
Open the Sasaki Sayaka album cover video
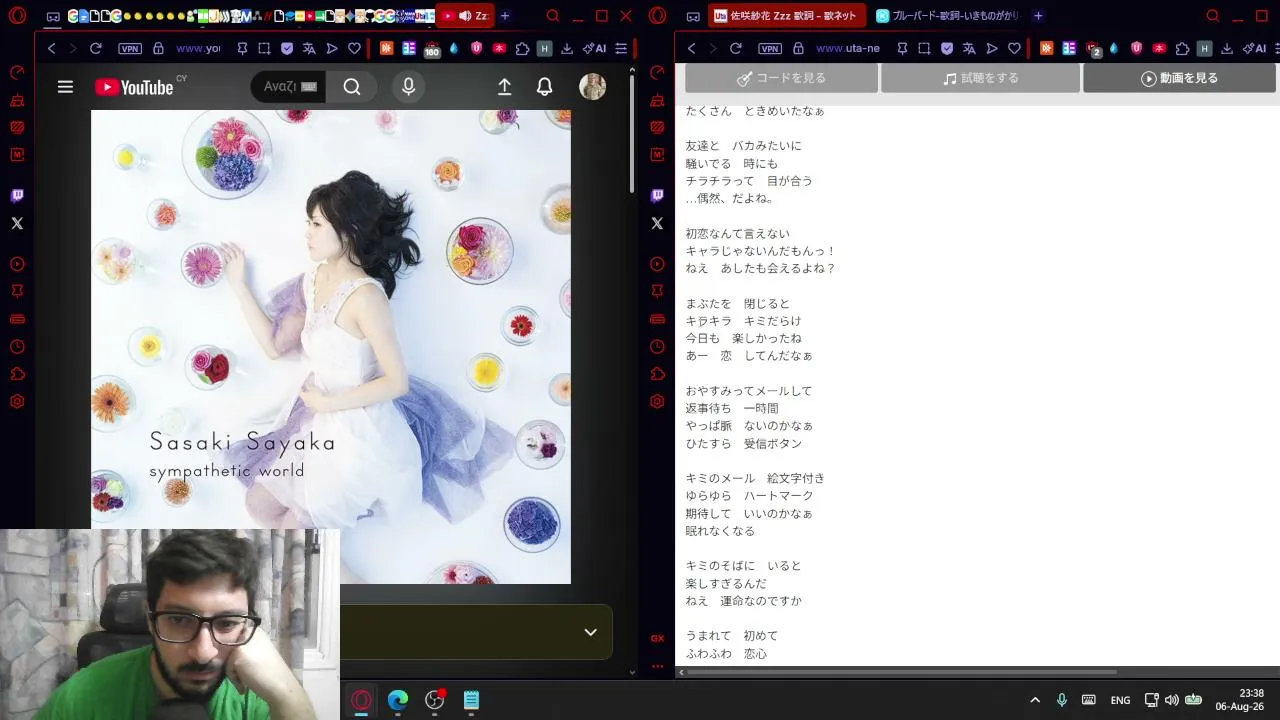pyautogui.click(x=331, y=346)
